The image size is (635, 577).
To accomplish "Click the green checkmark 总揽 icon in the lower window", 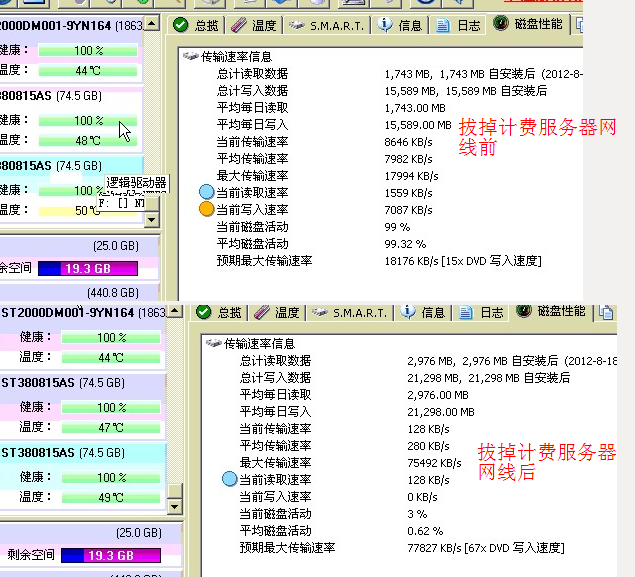I will pos(203,312).
